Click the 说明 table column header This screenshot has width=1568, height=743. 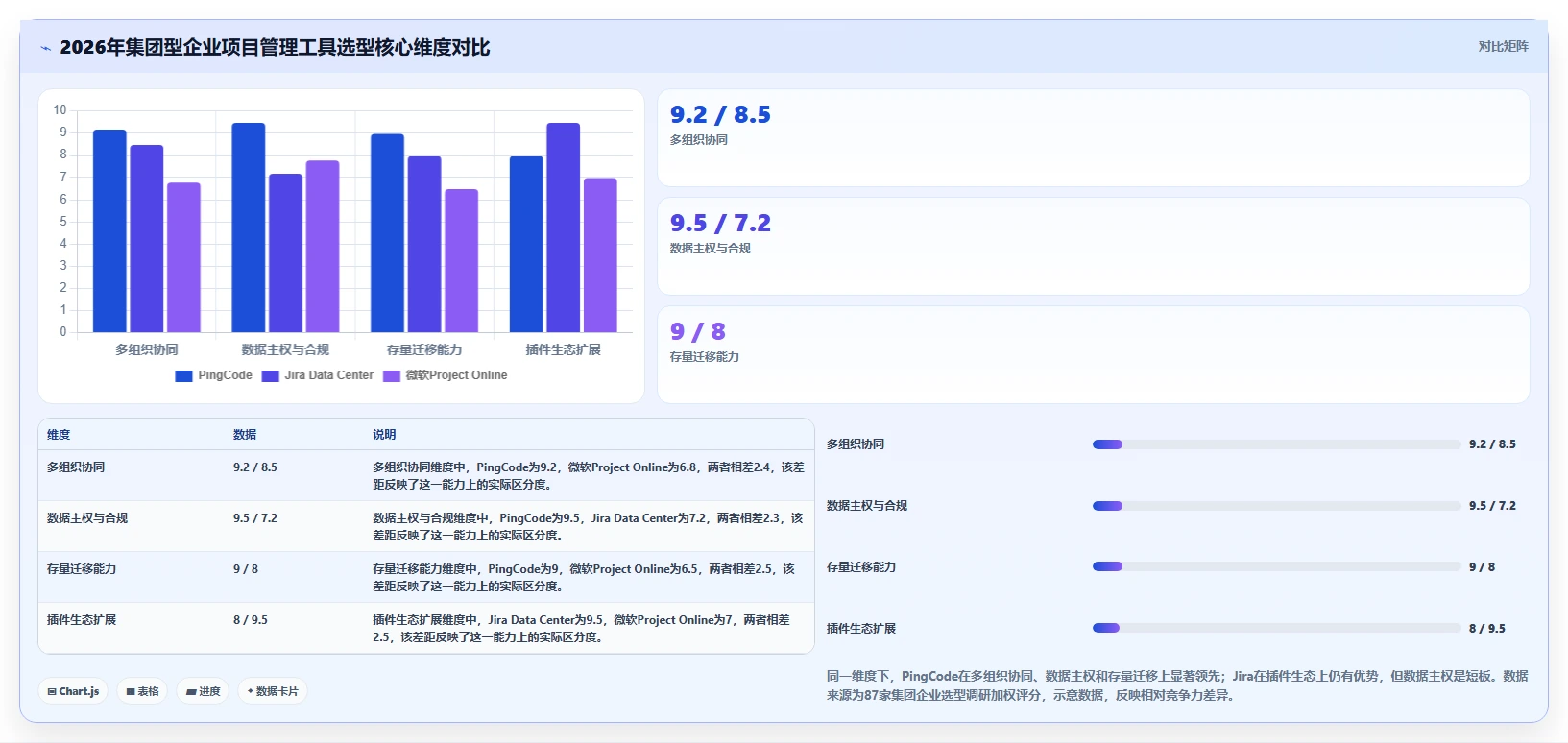[384, 435]
